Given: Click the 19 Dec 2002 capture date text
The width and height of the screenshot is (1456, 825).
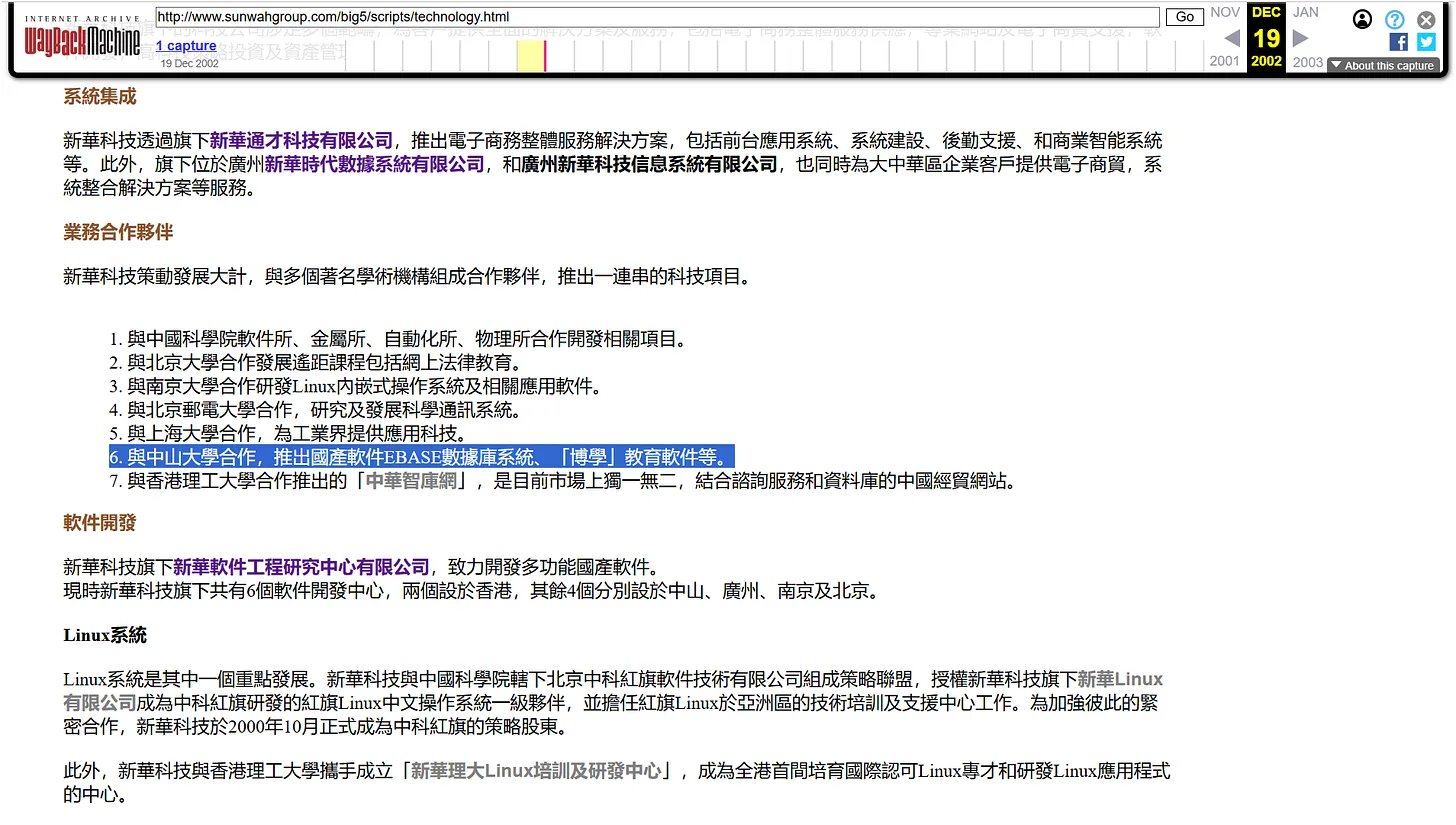Looking at the screenshot, I should coord(189,63).
